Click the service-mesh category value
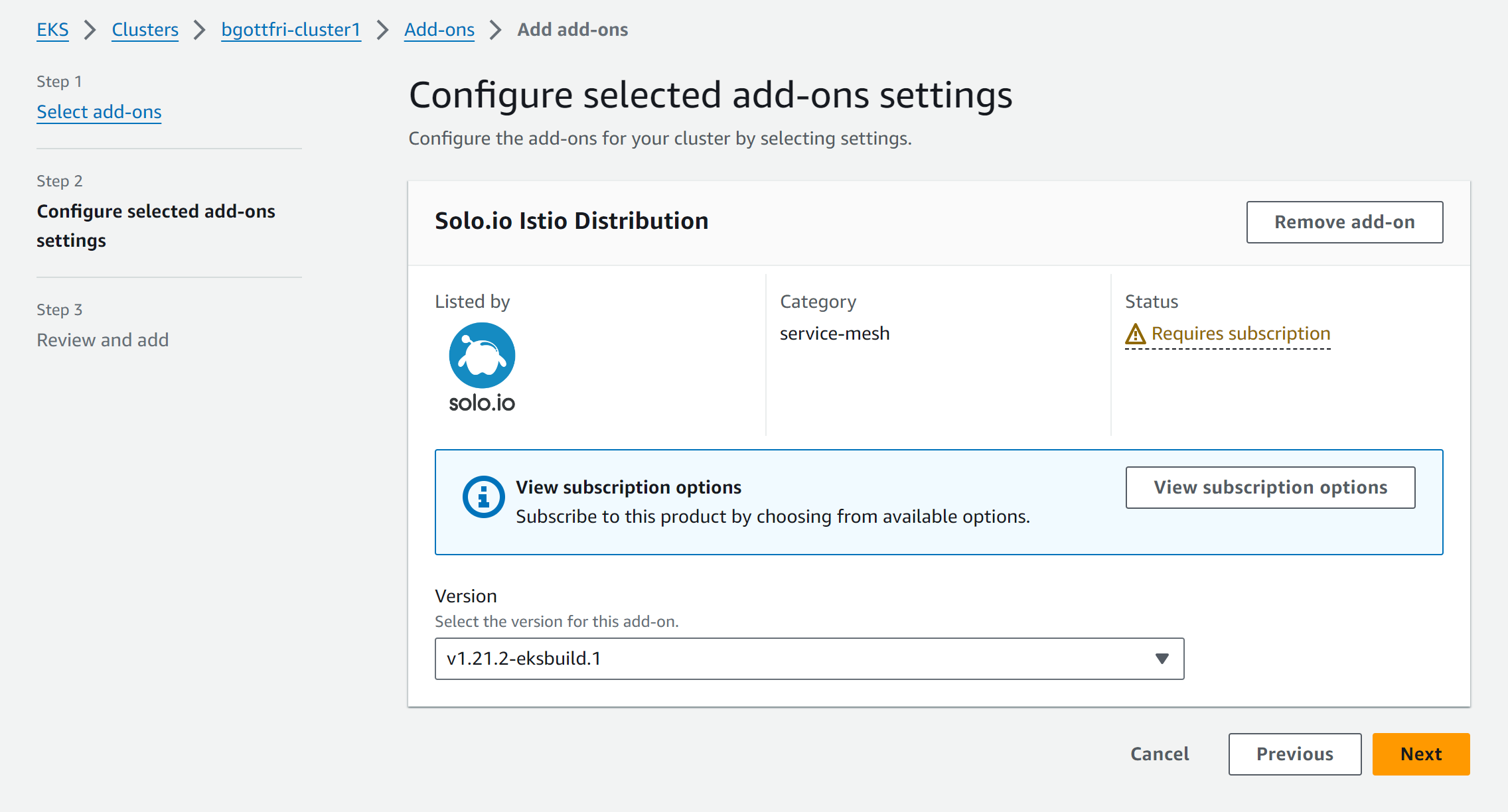 (x=834, y=334)
